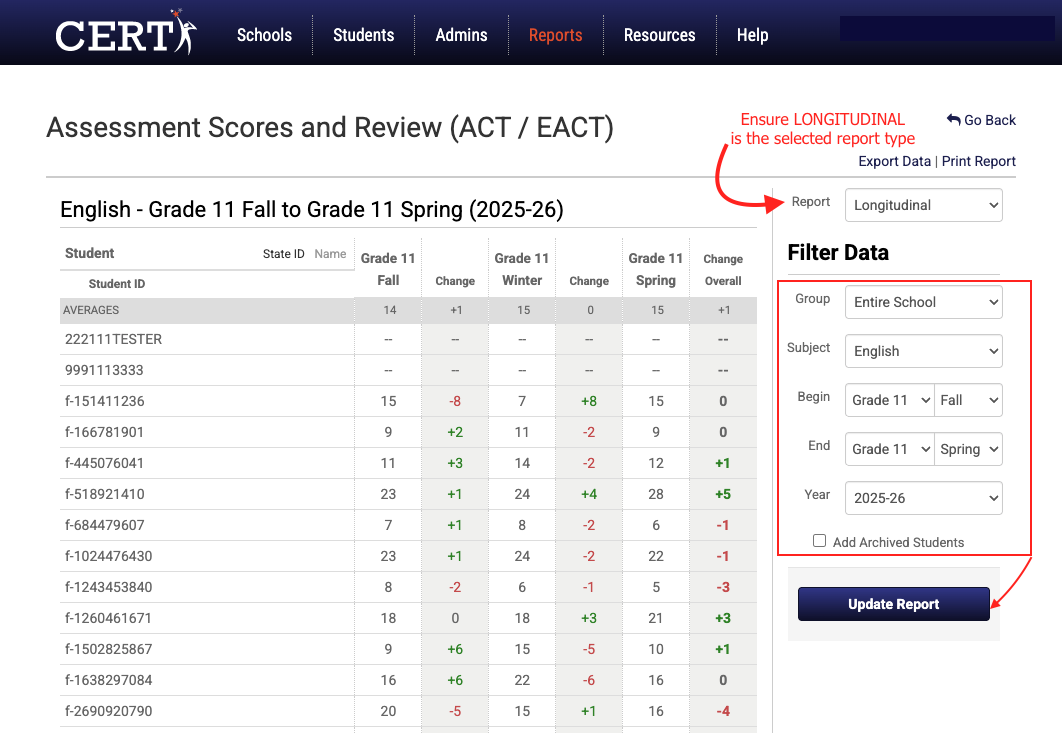This screenshot has height=733, width=1062.
Task: Open the Begin term dropdown showing Fall
Action: point(968,400)
